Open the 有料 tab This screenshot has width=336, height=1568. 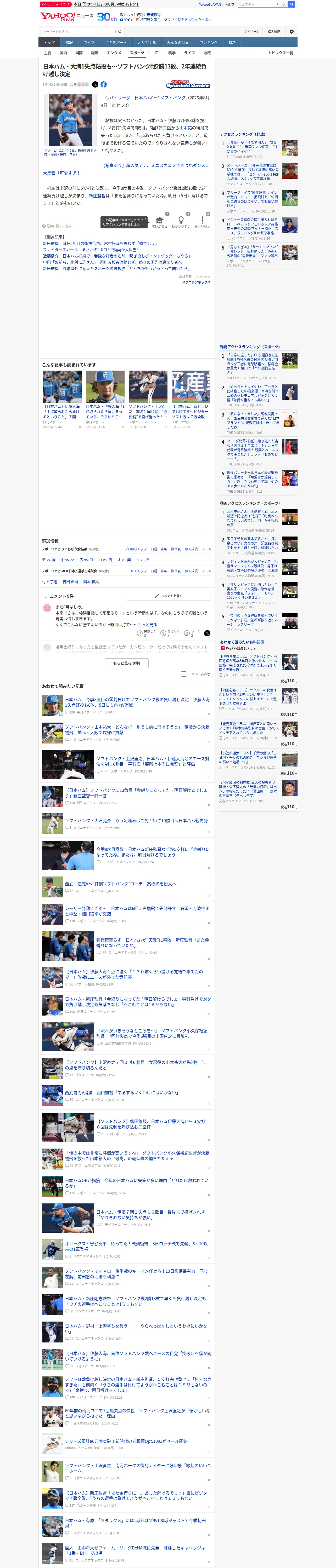(x=232, y=43)
